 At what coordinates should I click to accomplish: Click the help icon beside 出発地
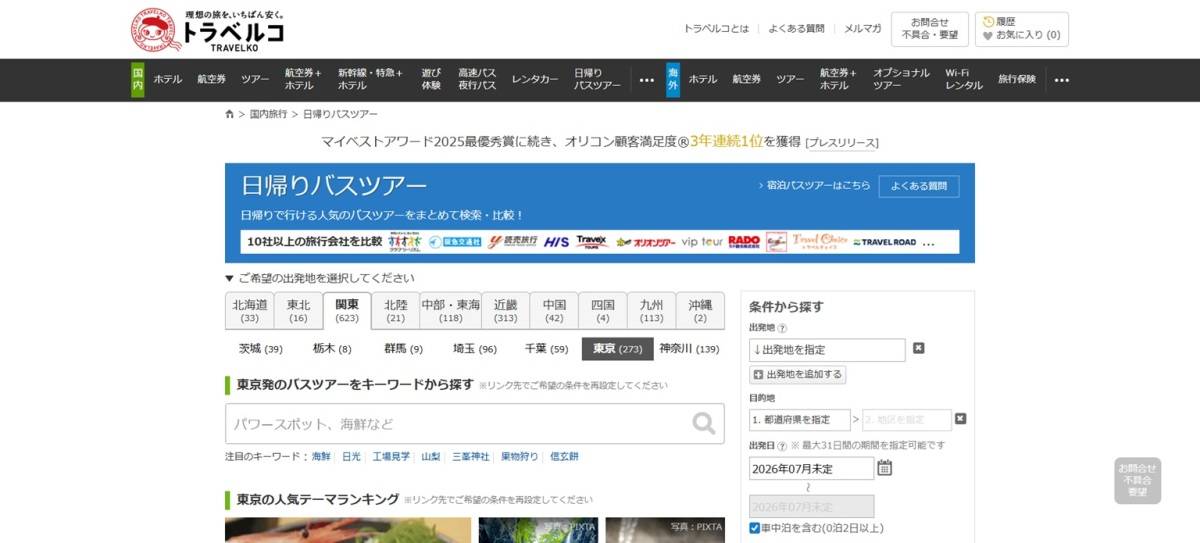[x=782, y=328]
